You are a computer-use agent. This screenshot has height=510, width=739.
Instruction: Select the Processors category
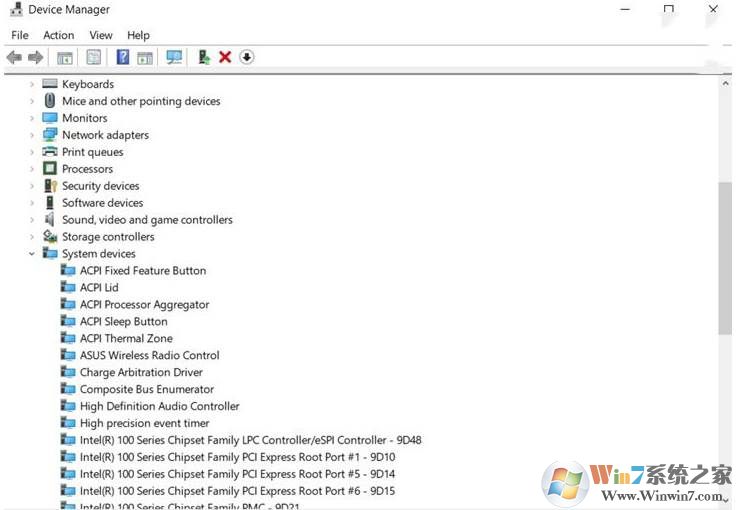tap(87, 169)
